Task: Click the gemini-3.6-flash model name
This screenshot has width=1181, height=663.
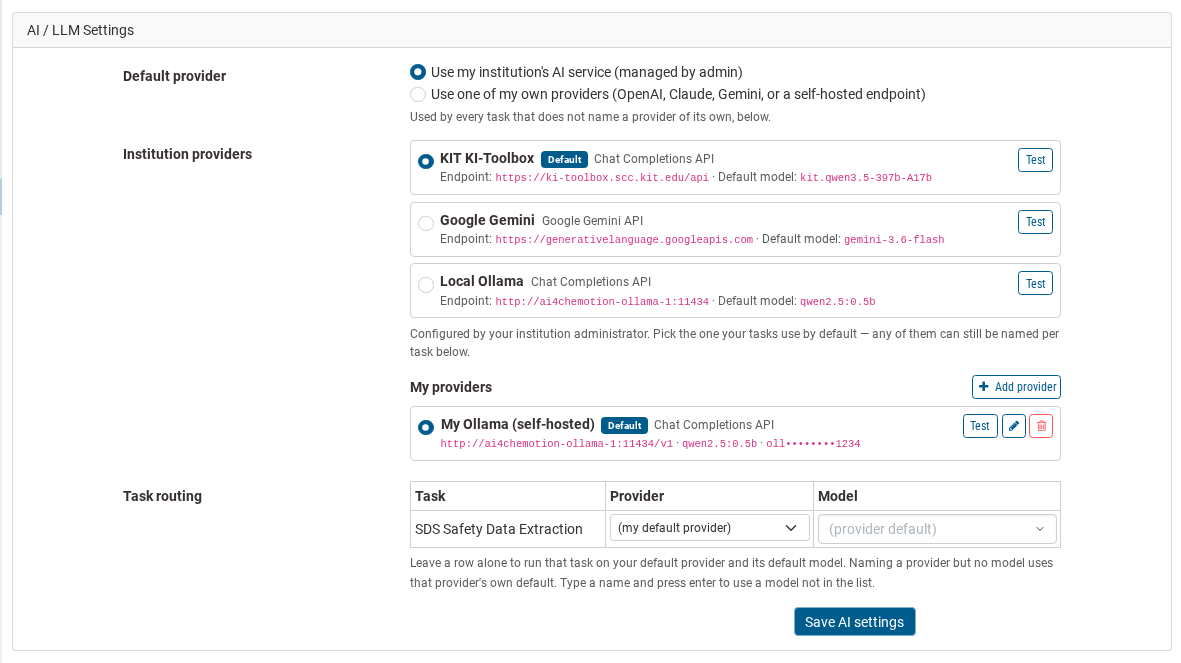Action: coord(893,240)
